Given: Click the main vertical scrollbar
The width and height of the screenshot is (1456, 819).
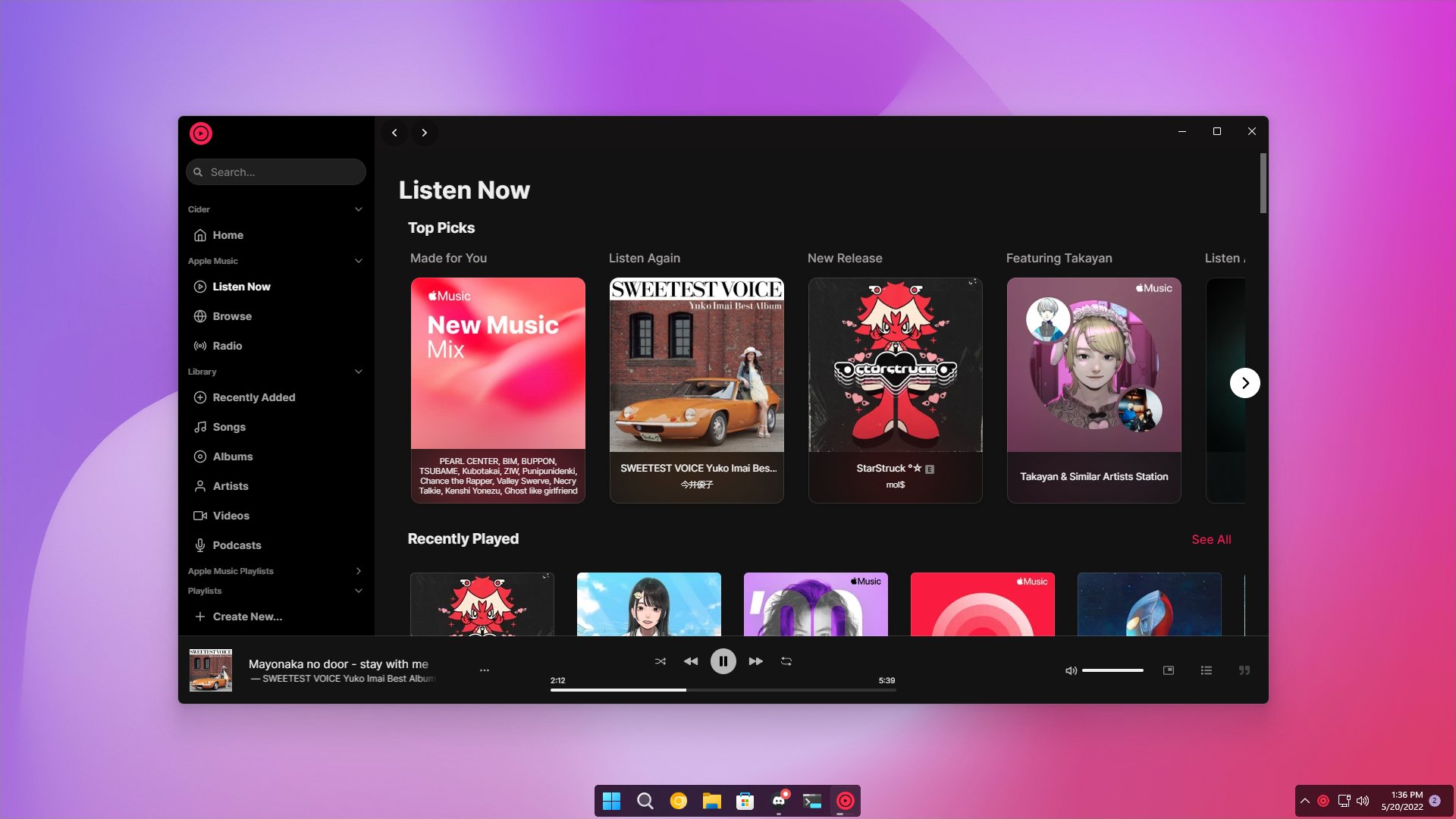Looking at the screenshot, I should (x=1263, y=184).
